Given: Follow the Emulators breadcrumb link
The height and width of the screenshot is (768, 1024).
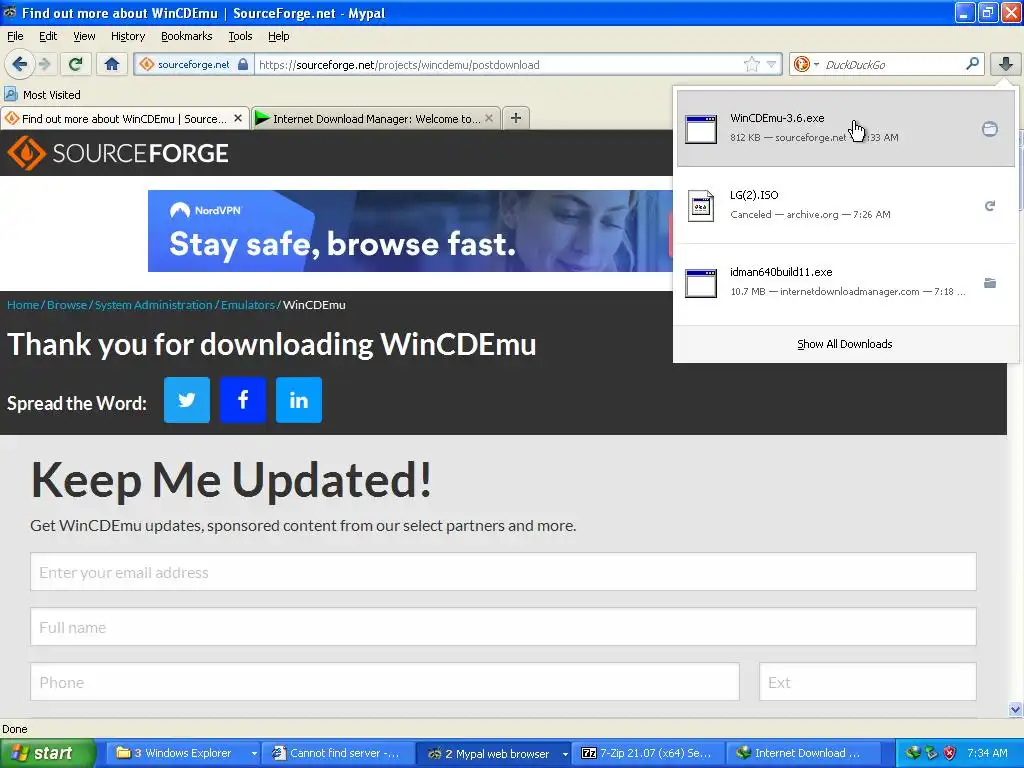Looking at the screenshot, I should tap(248, 305).
